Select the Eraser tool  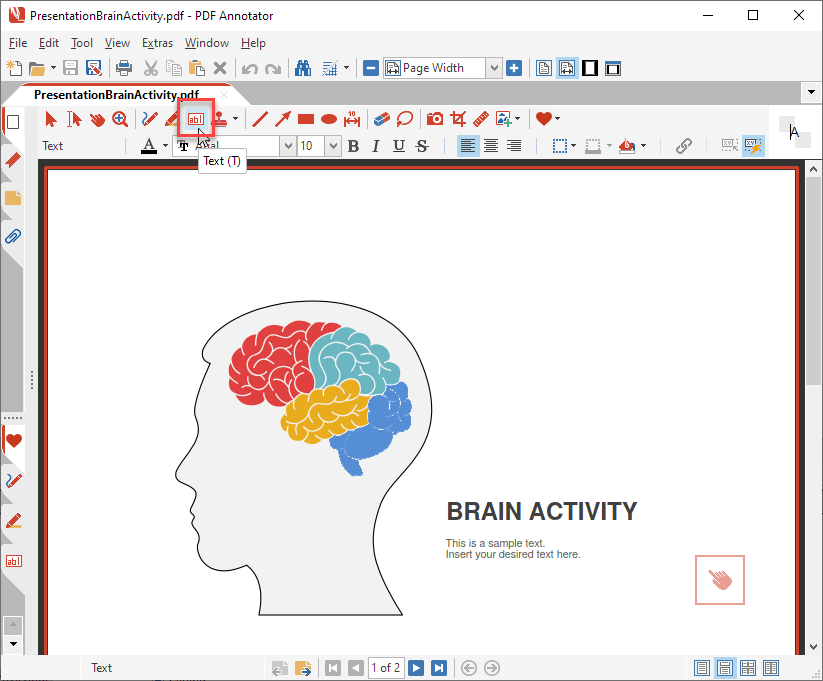(x=381, y=119)
